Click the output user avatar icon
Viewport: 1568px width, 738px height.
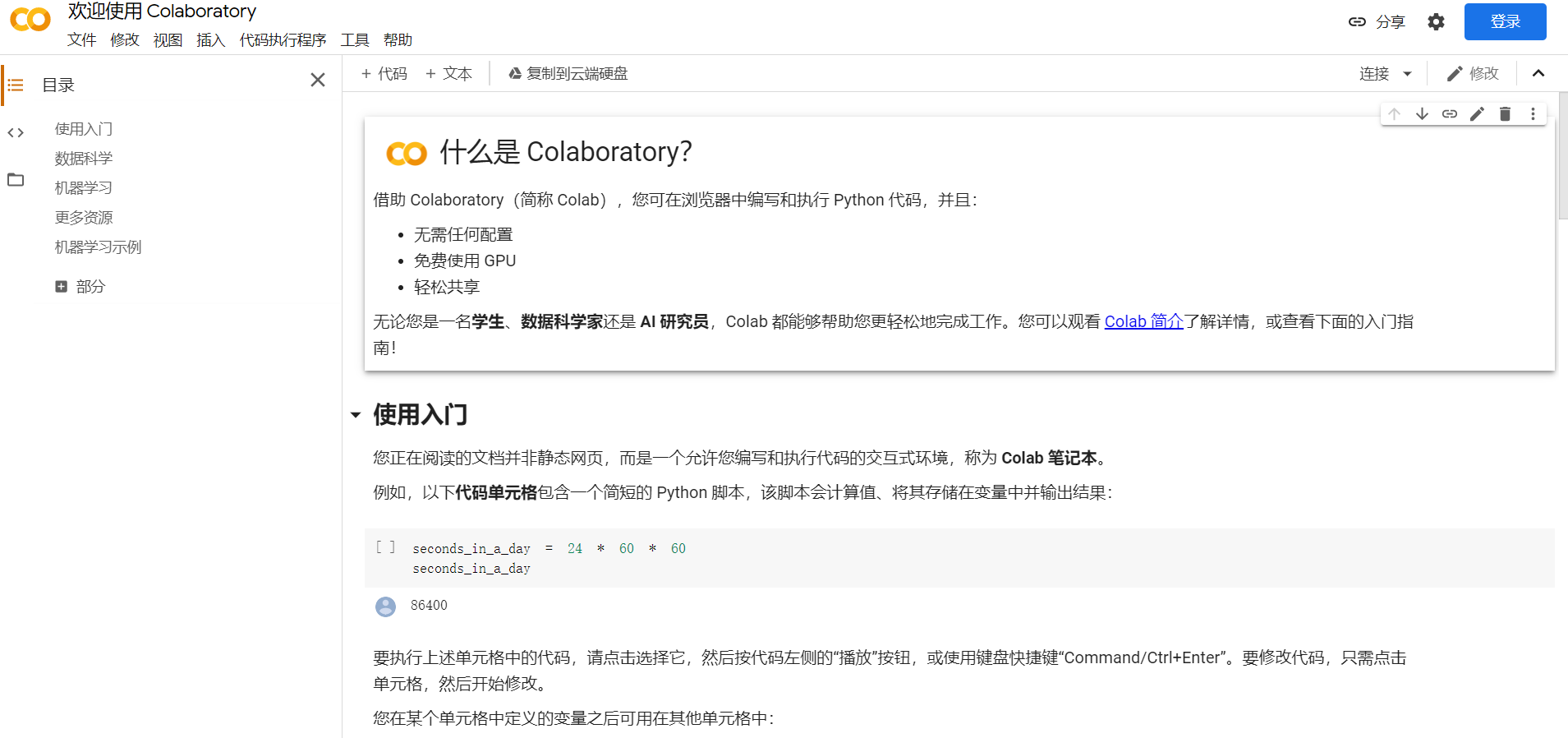(385, 607)
